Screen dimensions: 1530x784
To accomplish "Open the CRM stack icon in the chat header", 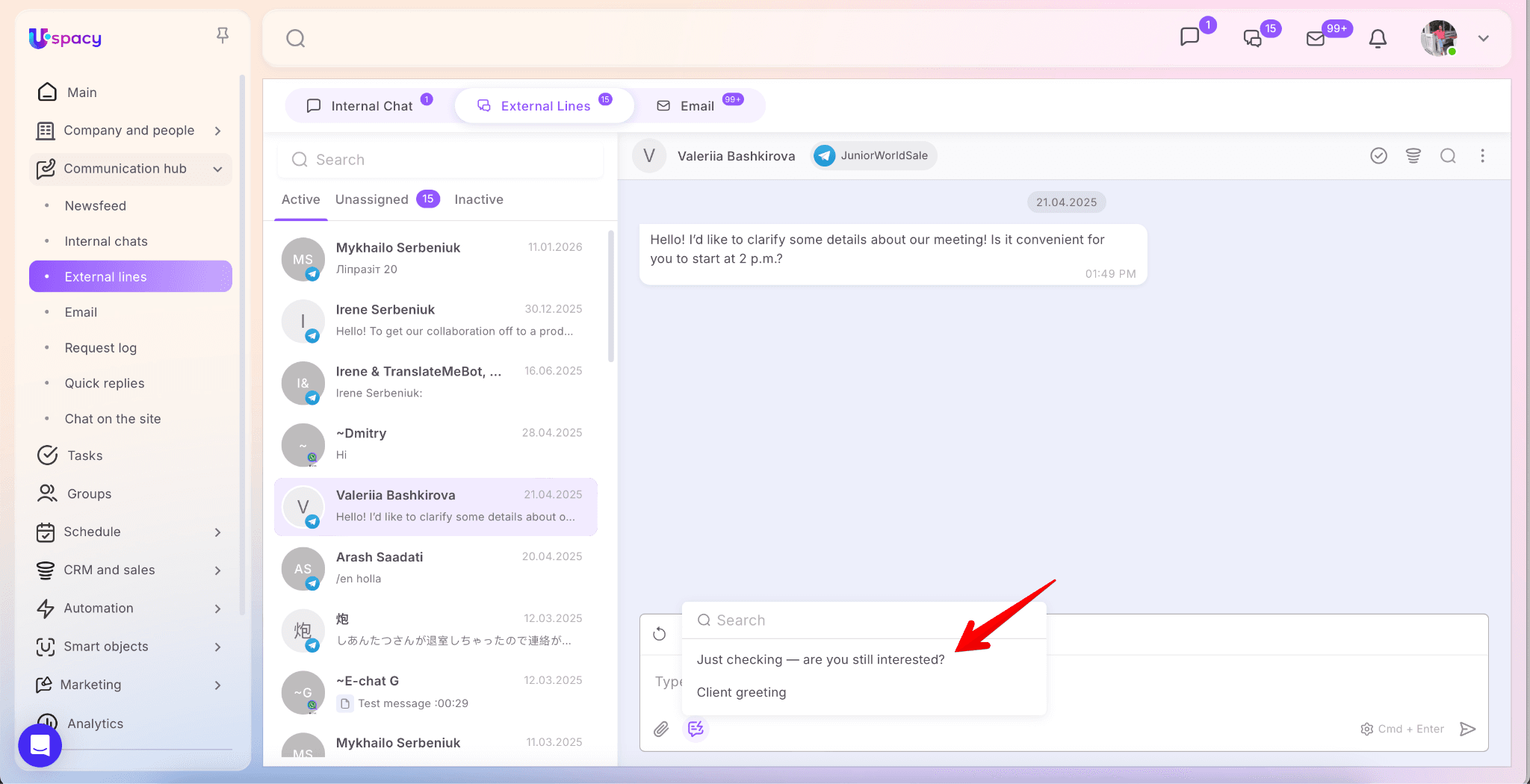I will pos(1413,155).
